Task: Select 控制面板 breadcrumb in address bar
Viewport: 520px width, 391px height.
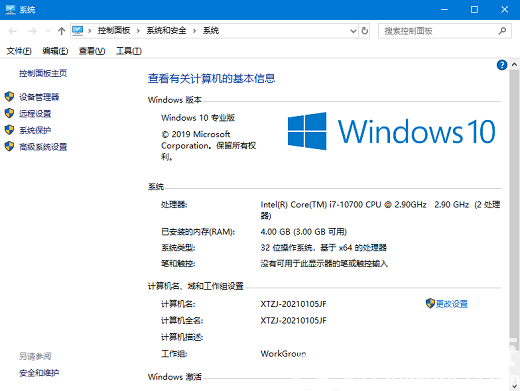Action: [114, 31]
